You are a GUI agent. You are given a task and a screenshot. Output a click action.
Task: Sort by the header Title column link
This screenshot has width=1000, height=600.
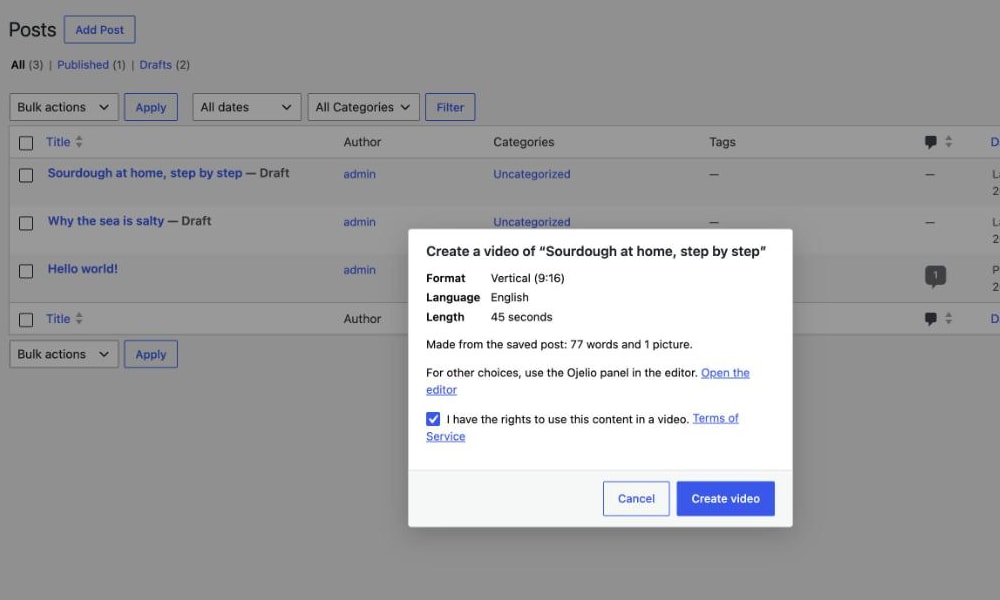(x=58, y=142)
